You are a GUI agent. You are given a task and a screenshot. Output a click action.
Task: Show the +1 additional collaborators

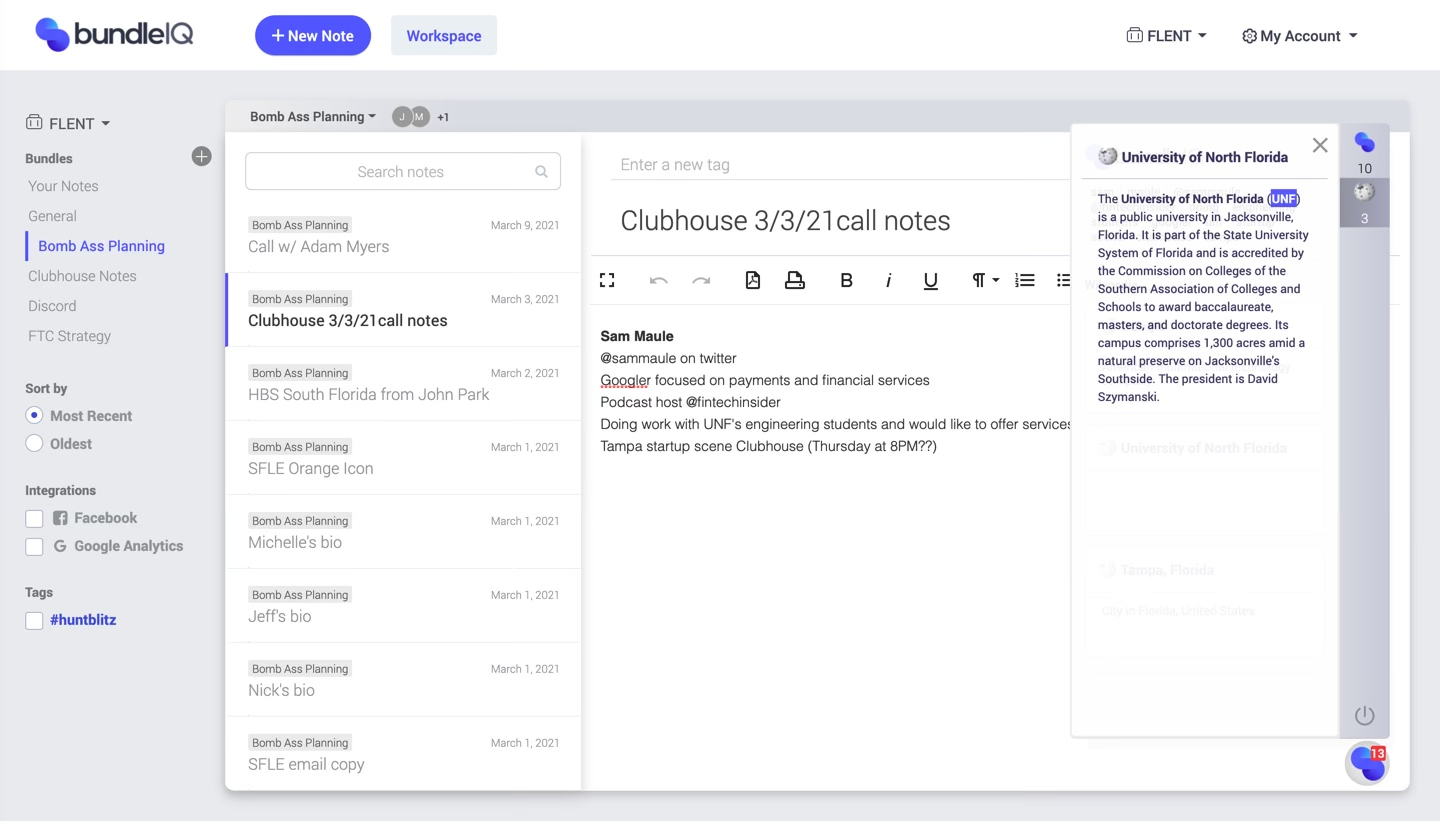(443, 117)
